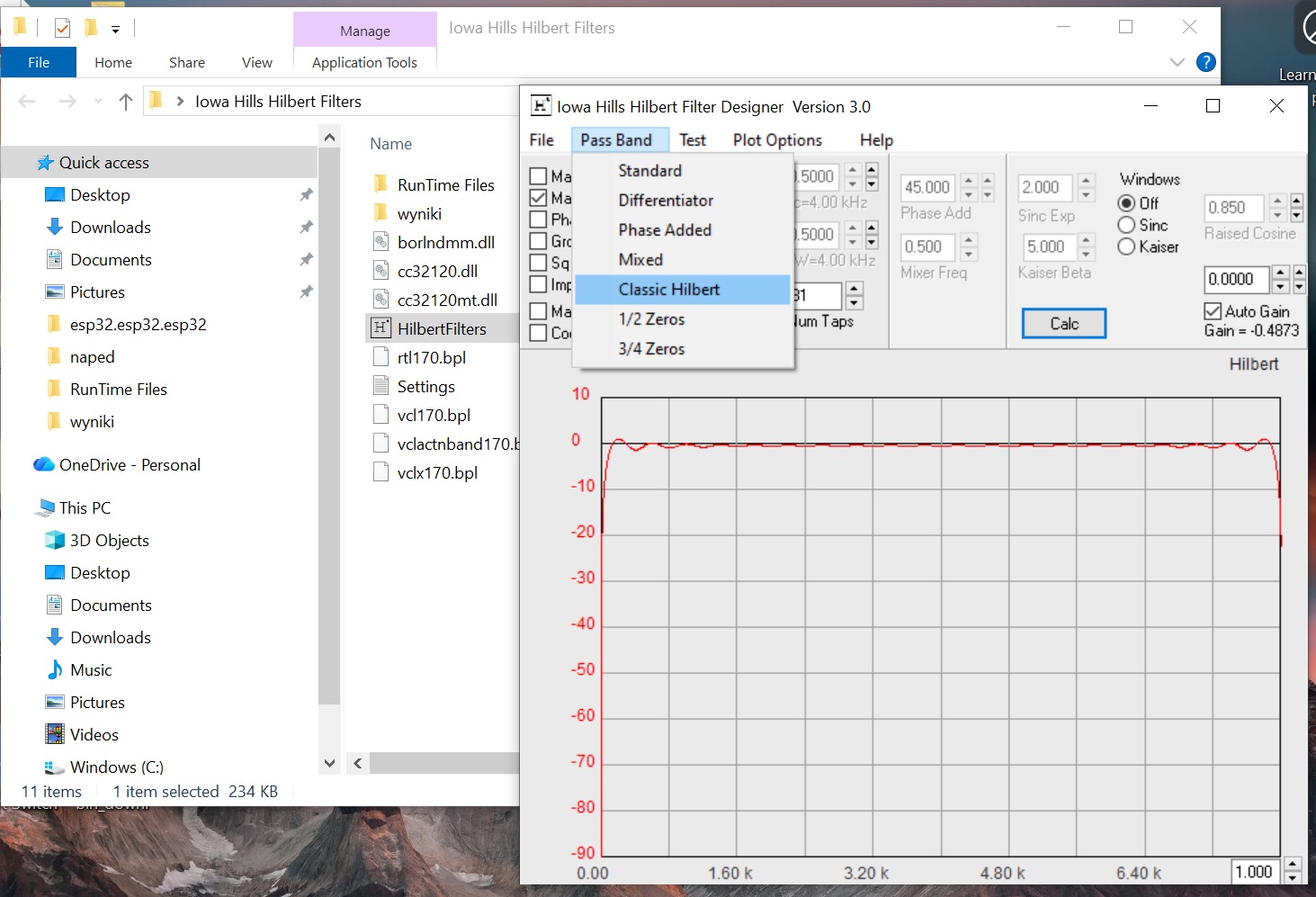This screenshot has width=1316, height=897.
Task: Click the Num Taps input field
Action: click(x=817, y=295)
